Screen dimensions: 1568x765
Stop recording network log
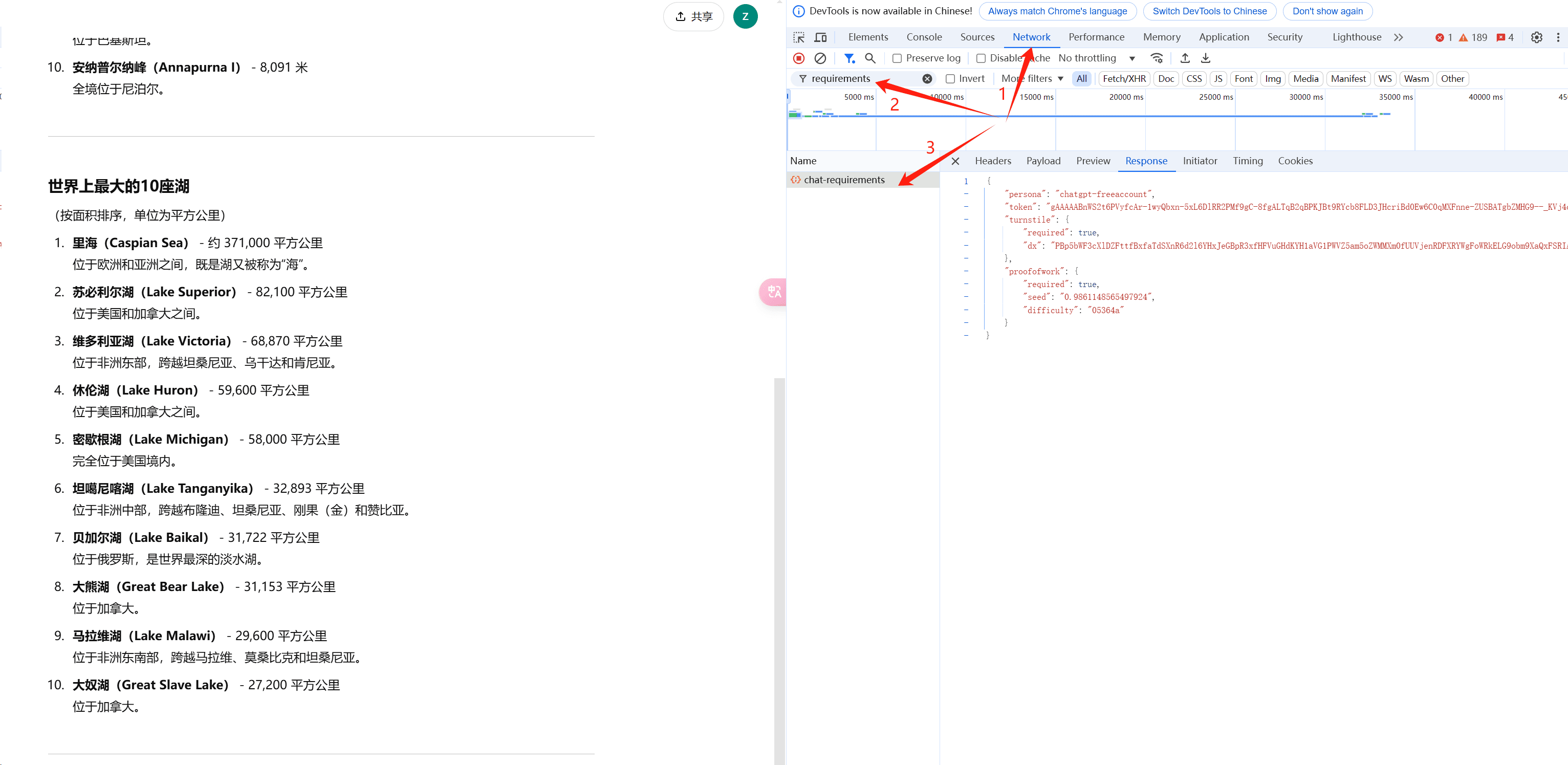[x=799, y=58]
